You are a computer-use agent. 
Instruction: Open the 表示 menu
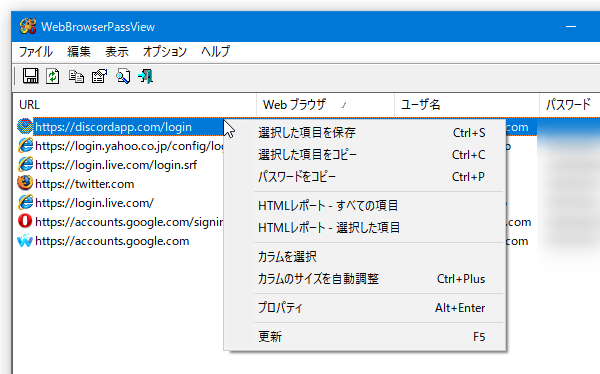point(117,52)
